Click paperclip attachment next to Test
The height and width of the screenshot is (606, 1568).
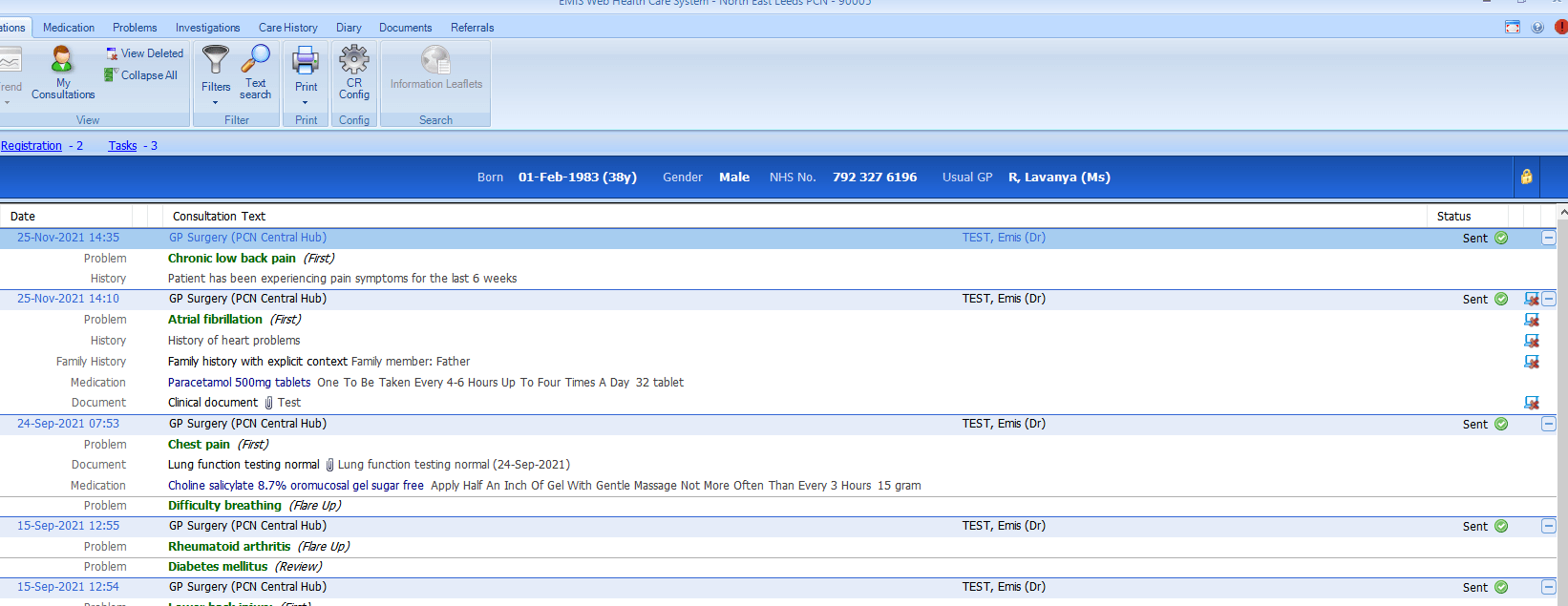[269, 403]
